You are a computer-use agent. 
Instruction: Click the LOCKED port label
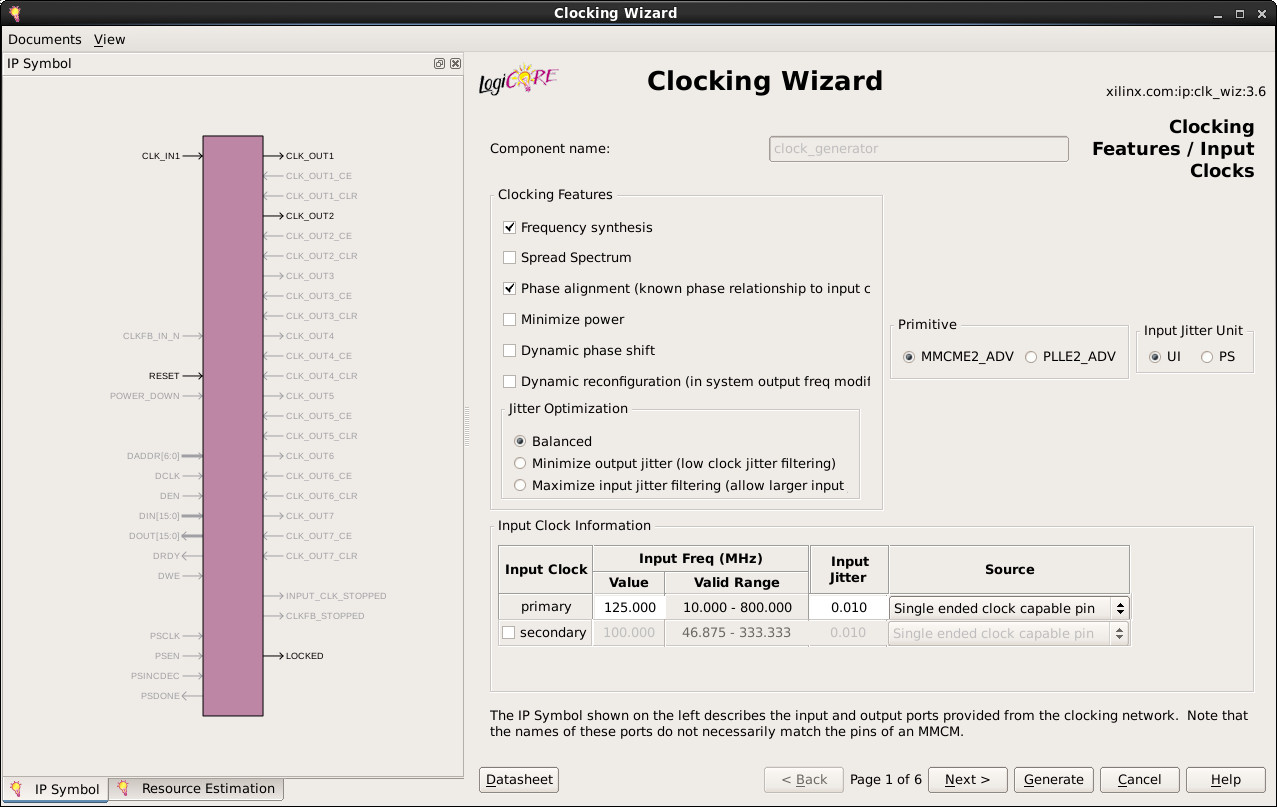(x=305, y=656)
